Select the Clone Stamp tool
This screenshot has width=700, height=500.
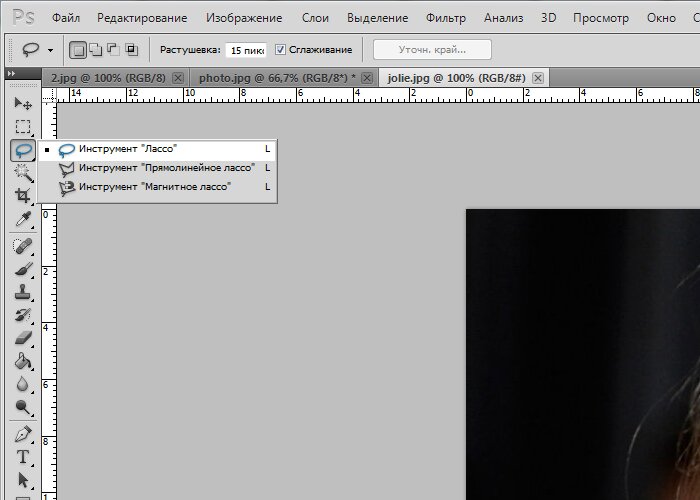[x=23, y=293]
